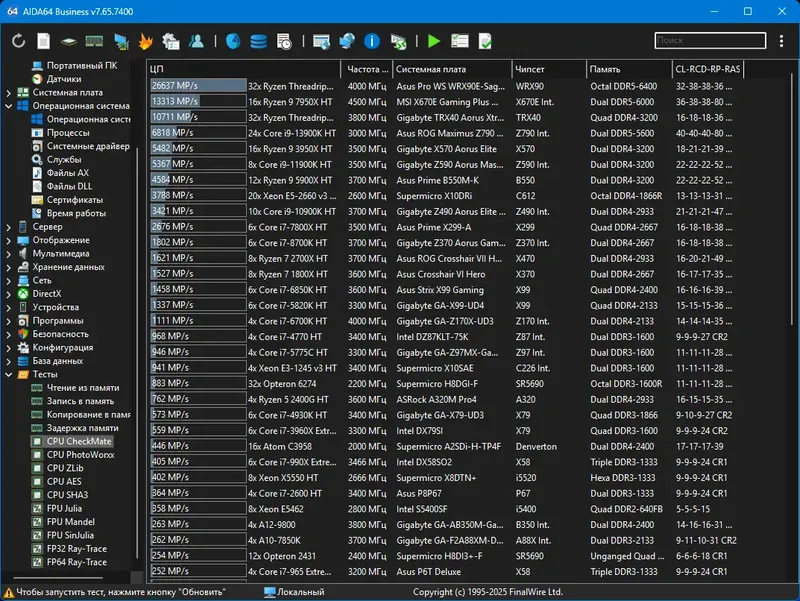This screenshot has height=601, width=800.
Task: Open Файлы DLL in the tree
Action: point(69,186)
